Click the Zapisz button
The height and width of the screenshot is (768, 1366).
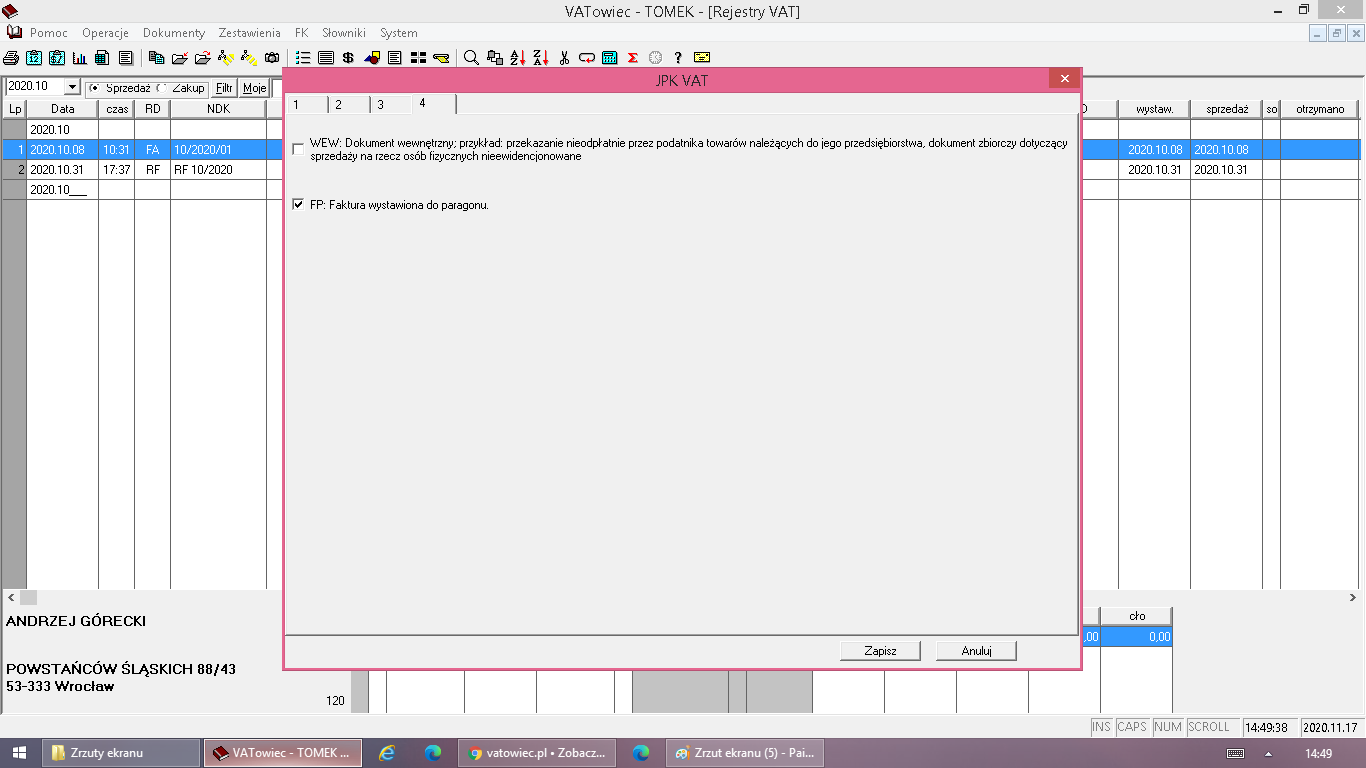point(880,651)
